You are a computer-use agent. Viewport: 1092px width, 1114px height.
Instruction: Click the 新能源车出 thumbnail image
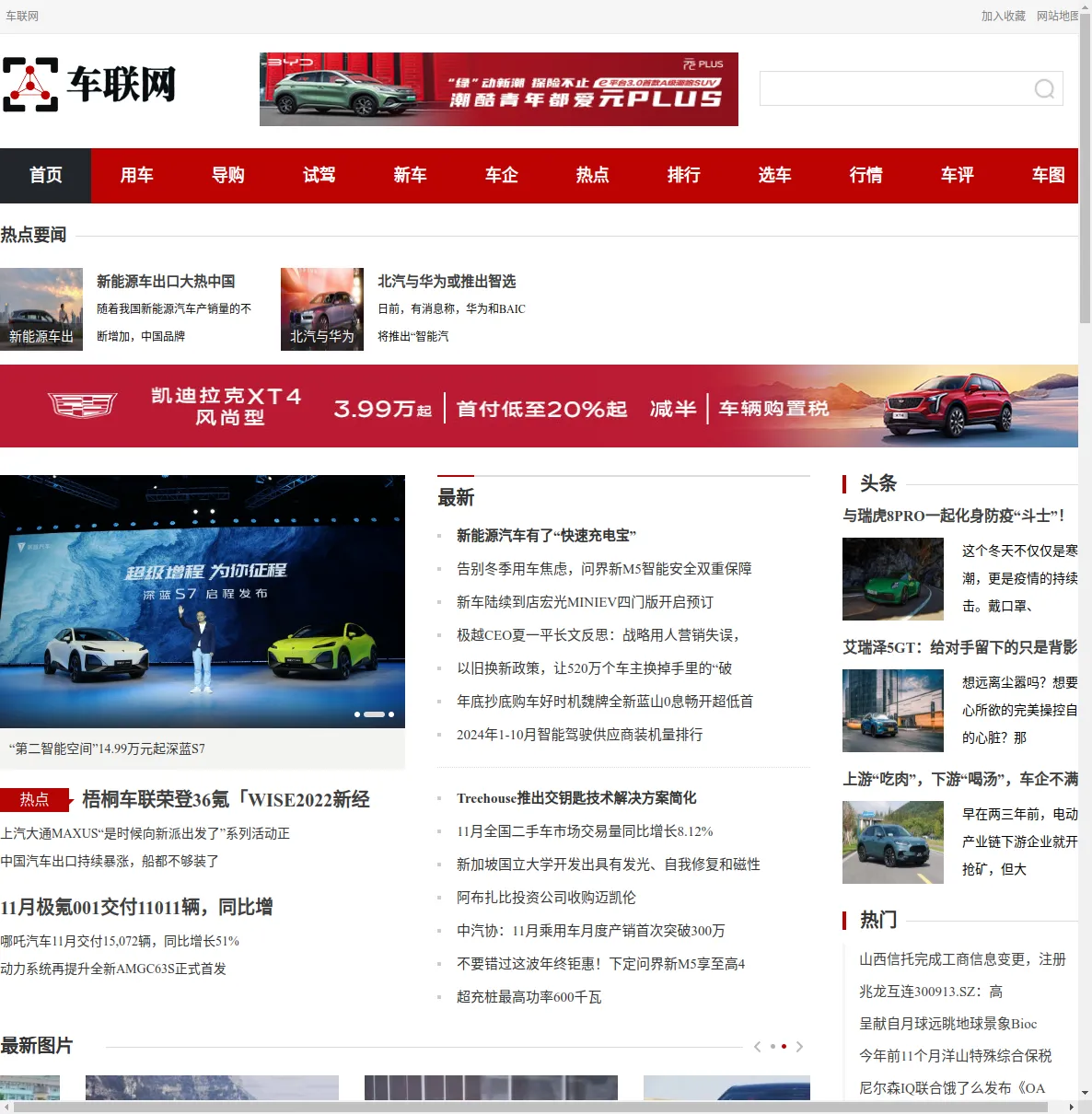tap(41, 309)
